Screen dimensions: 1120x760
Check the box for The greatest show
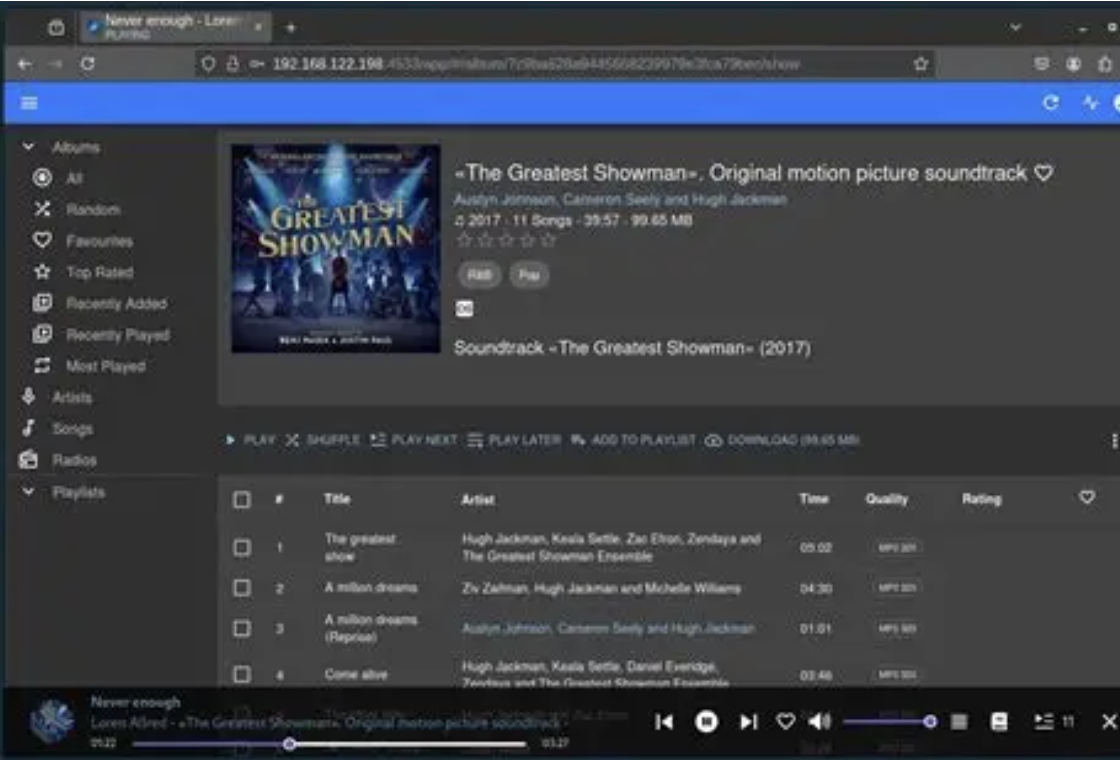coord(242,547)
